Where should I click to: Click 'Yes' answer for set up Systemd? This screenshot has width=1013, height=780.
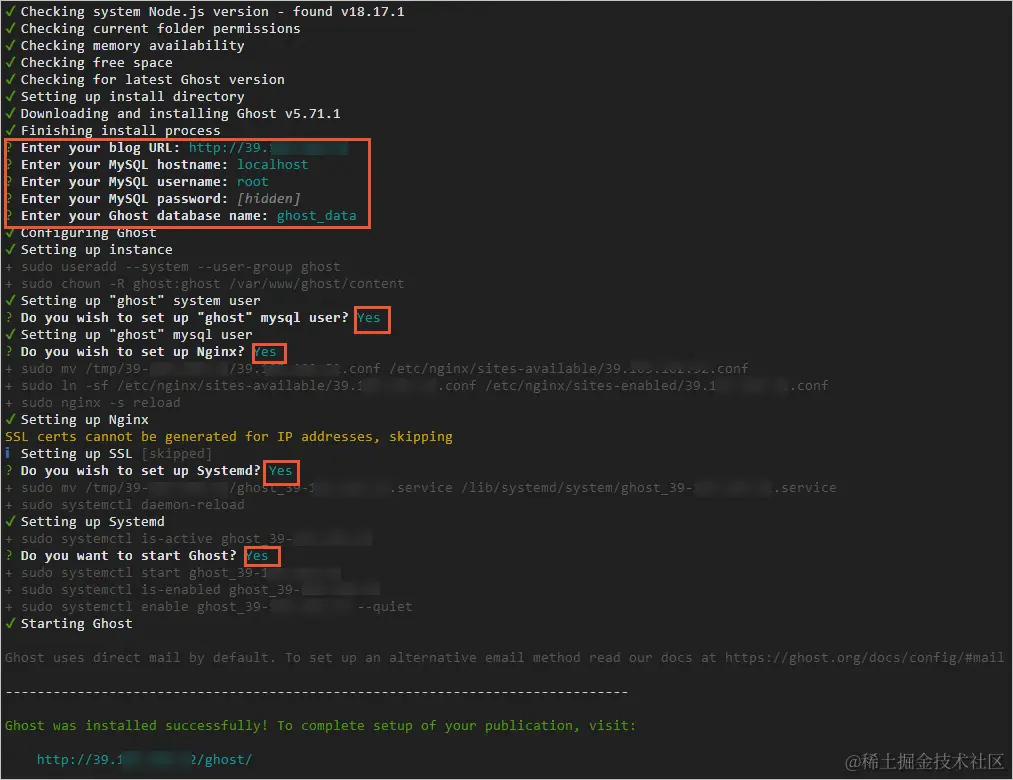[280, 471]
